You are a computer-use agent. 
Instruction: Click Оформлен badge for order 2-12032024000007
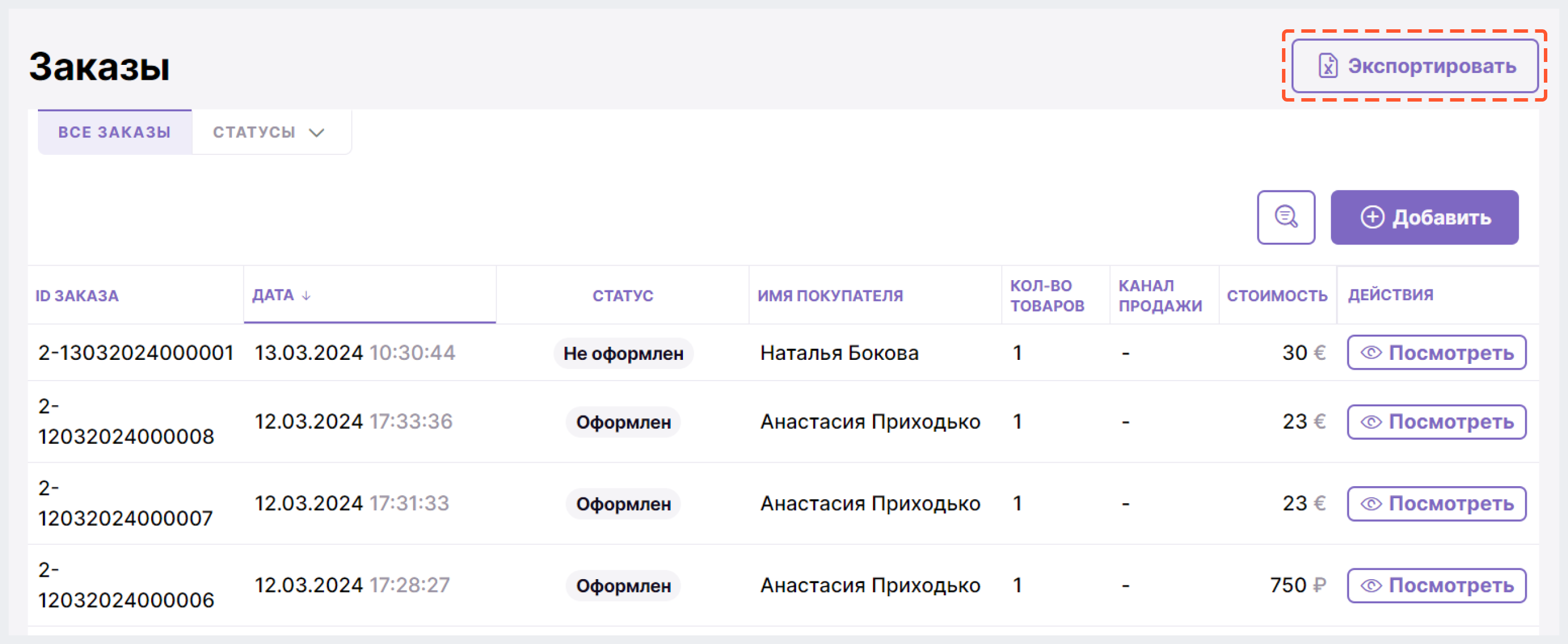pos(623,503)
